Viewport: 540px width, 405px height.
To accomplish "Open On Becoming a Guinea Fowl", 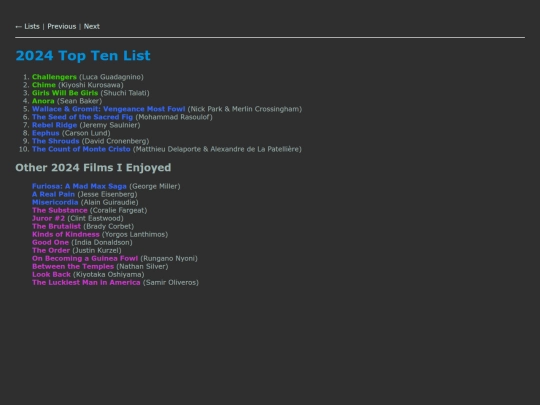I will pos(85,258).
